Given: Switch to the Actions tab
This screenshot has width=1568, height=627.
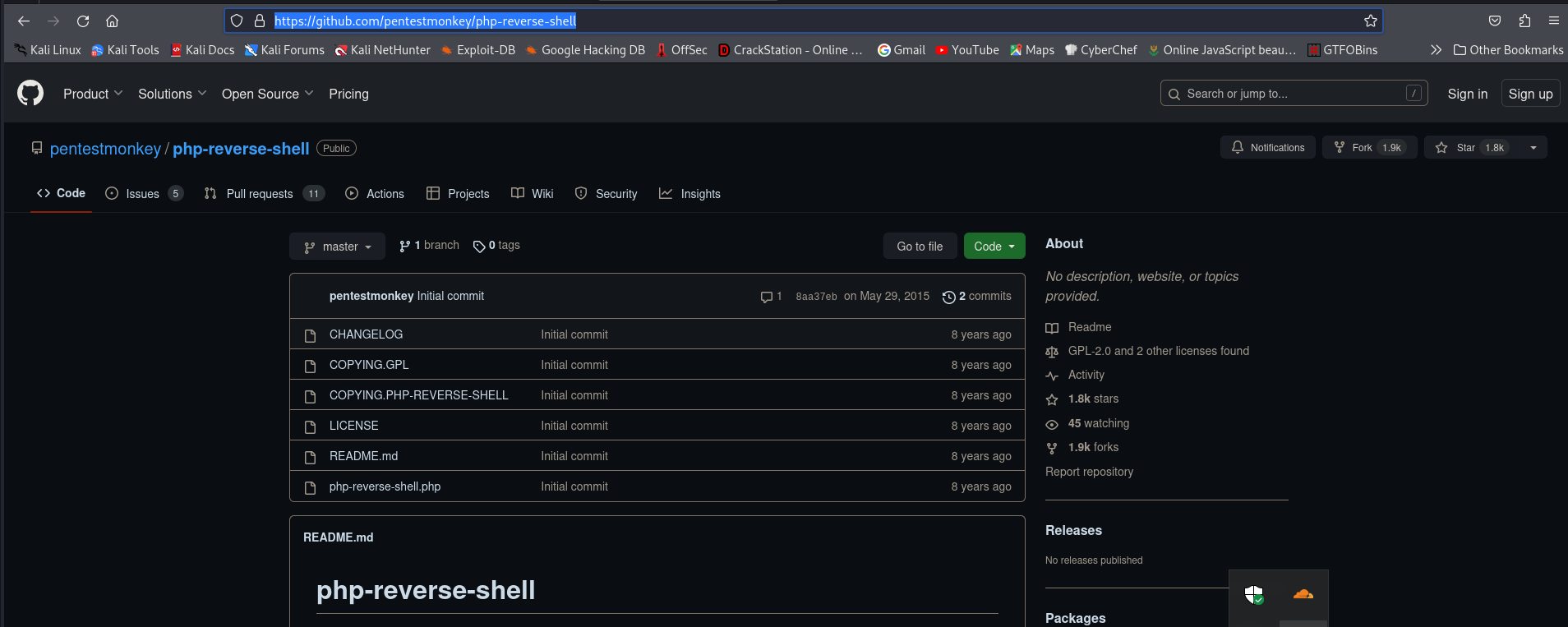Looking at the screenshot, I should pyautogui.click(x=375, y=194).
